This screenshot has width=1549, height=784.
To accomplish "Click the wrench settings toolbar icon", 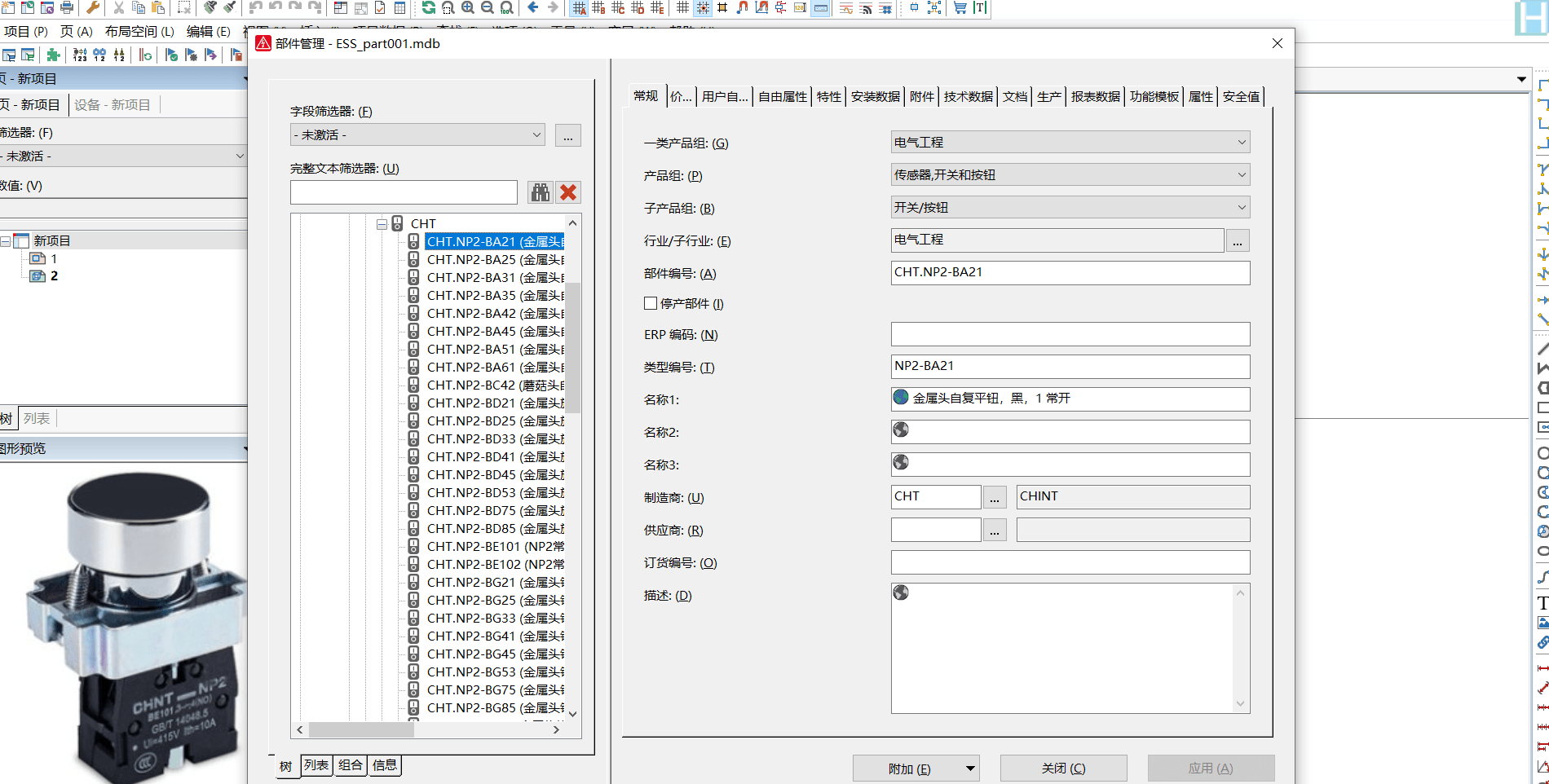I will click(x=91, y=8).
